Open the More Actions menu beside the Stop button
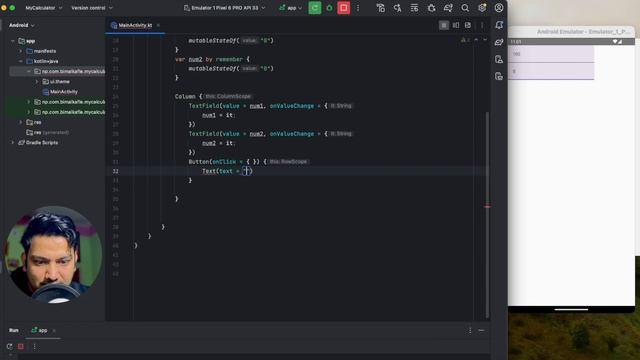This screenshot has height=360, width=640. 358,8
